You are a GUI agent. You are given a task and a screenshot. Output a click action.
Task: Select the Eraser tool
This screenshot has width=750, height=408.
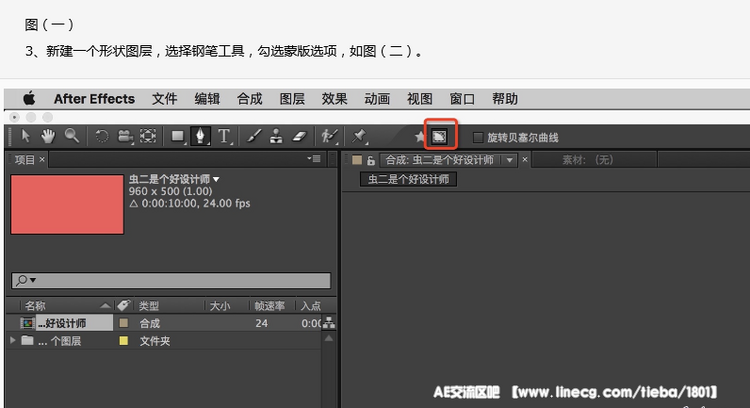coord(299,136)
